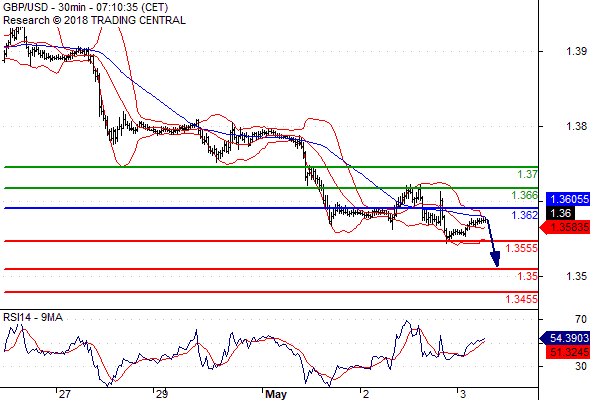
Task: Click the black 1.36 current price label
Action: click(560, 213)
